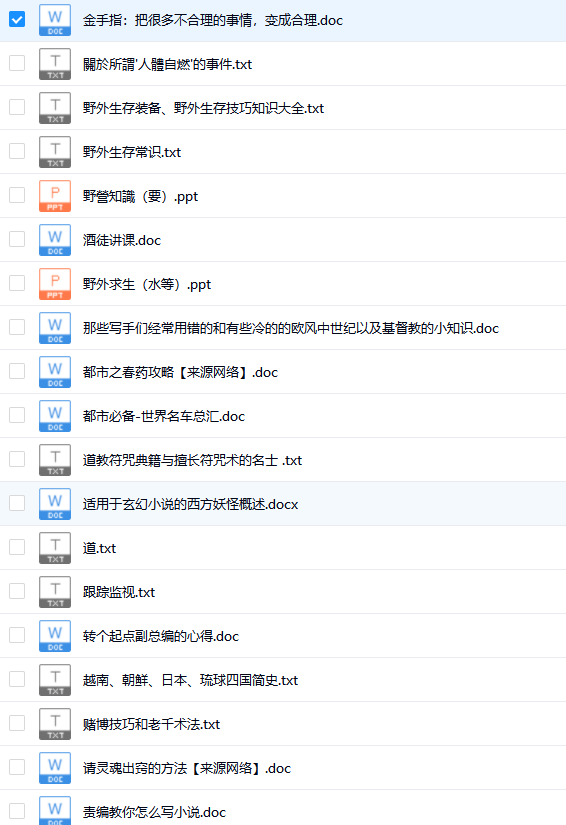This screenshot has width=566, height=825.
Task: Uncheck the checkbox for 金手指 doc file
Action: point(17,20)
